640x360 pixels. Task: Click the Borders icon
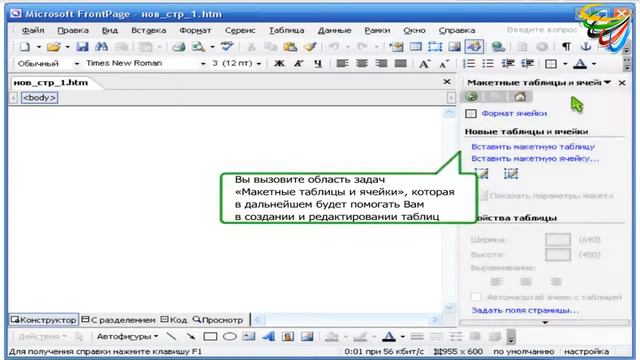coord(551,64)
